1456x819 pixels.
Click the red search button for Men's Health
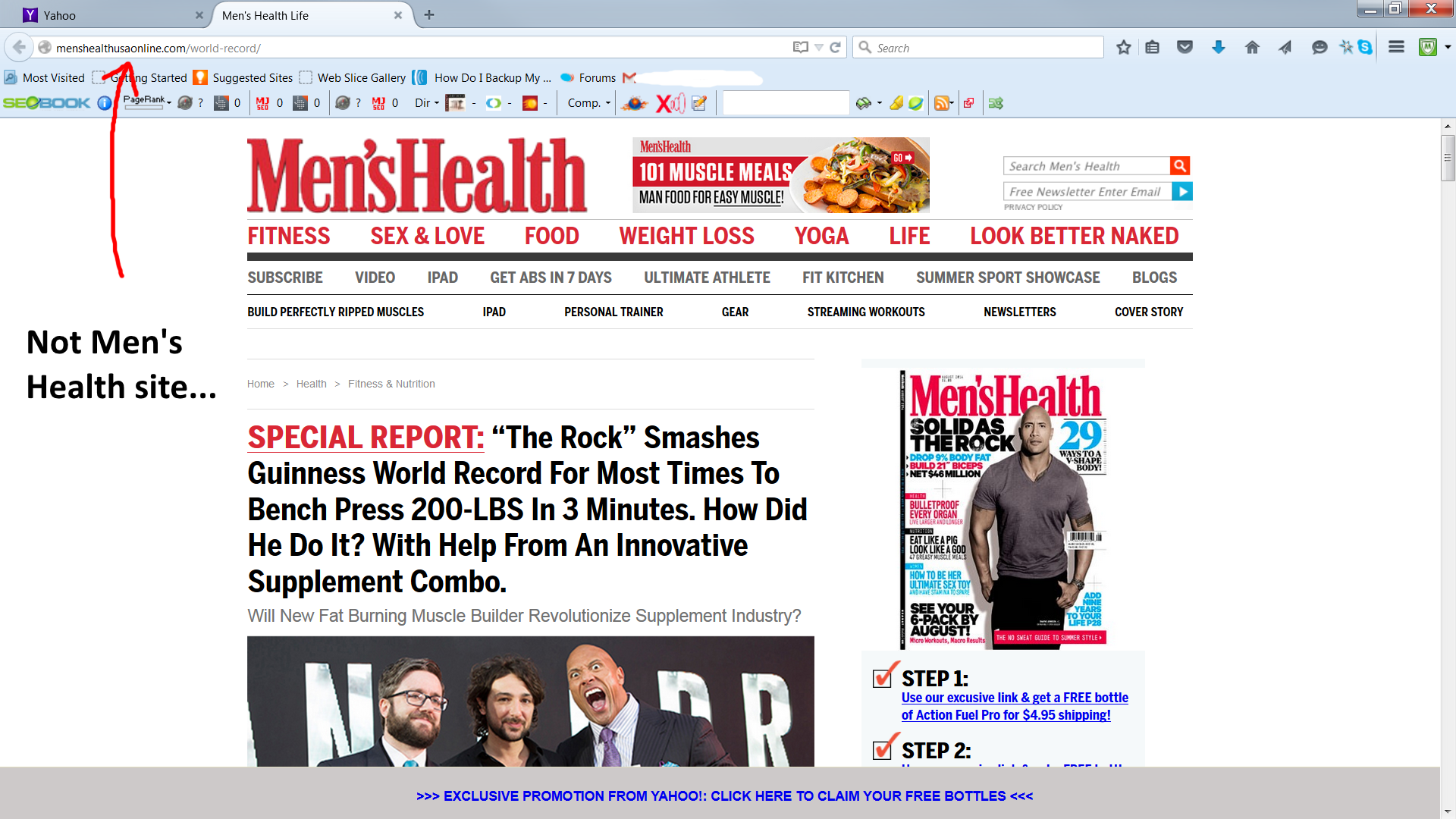(1180, 165)
